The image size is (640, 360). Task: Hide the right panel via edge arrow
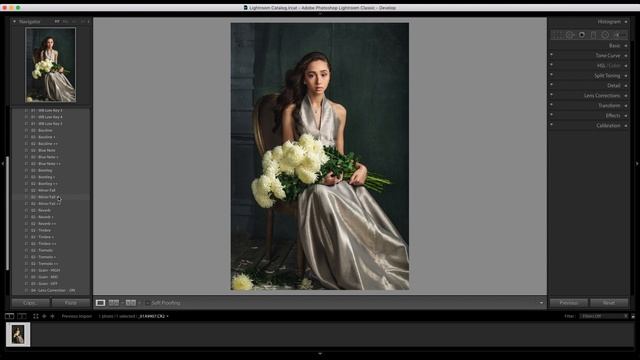point(637,164)
